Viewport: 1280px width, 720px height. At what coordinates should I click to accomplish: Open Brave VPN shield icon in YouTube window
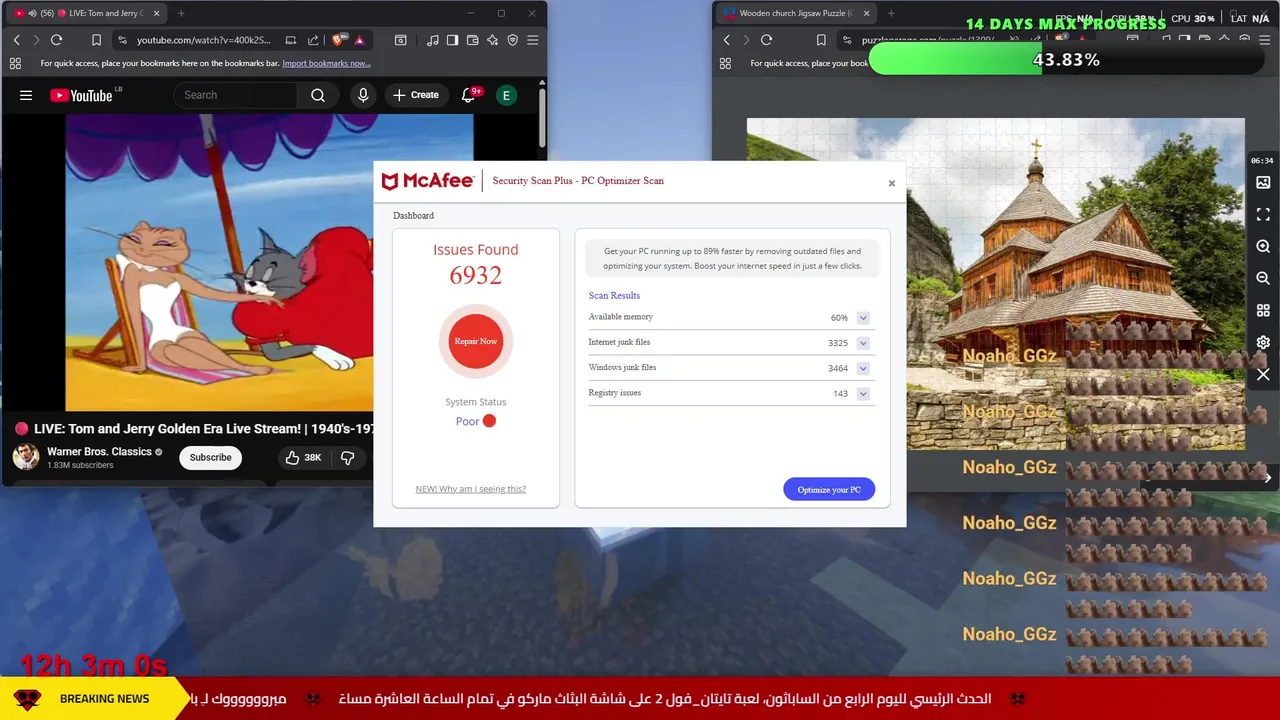coord(512,40)
